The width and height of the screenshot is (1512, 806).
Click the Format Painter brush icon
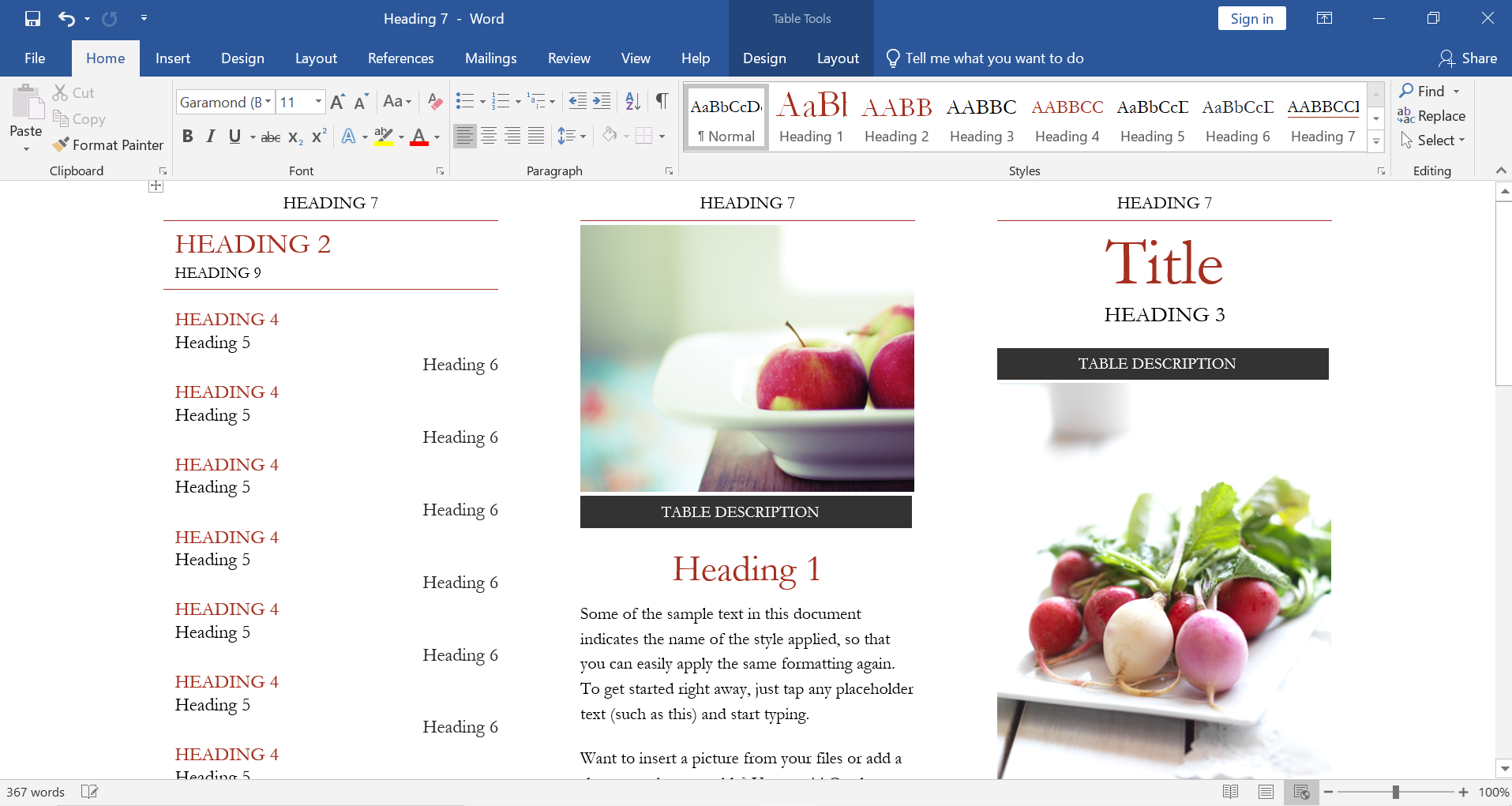(61, 144)
